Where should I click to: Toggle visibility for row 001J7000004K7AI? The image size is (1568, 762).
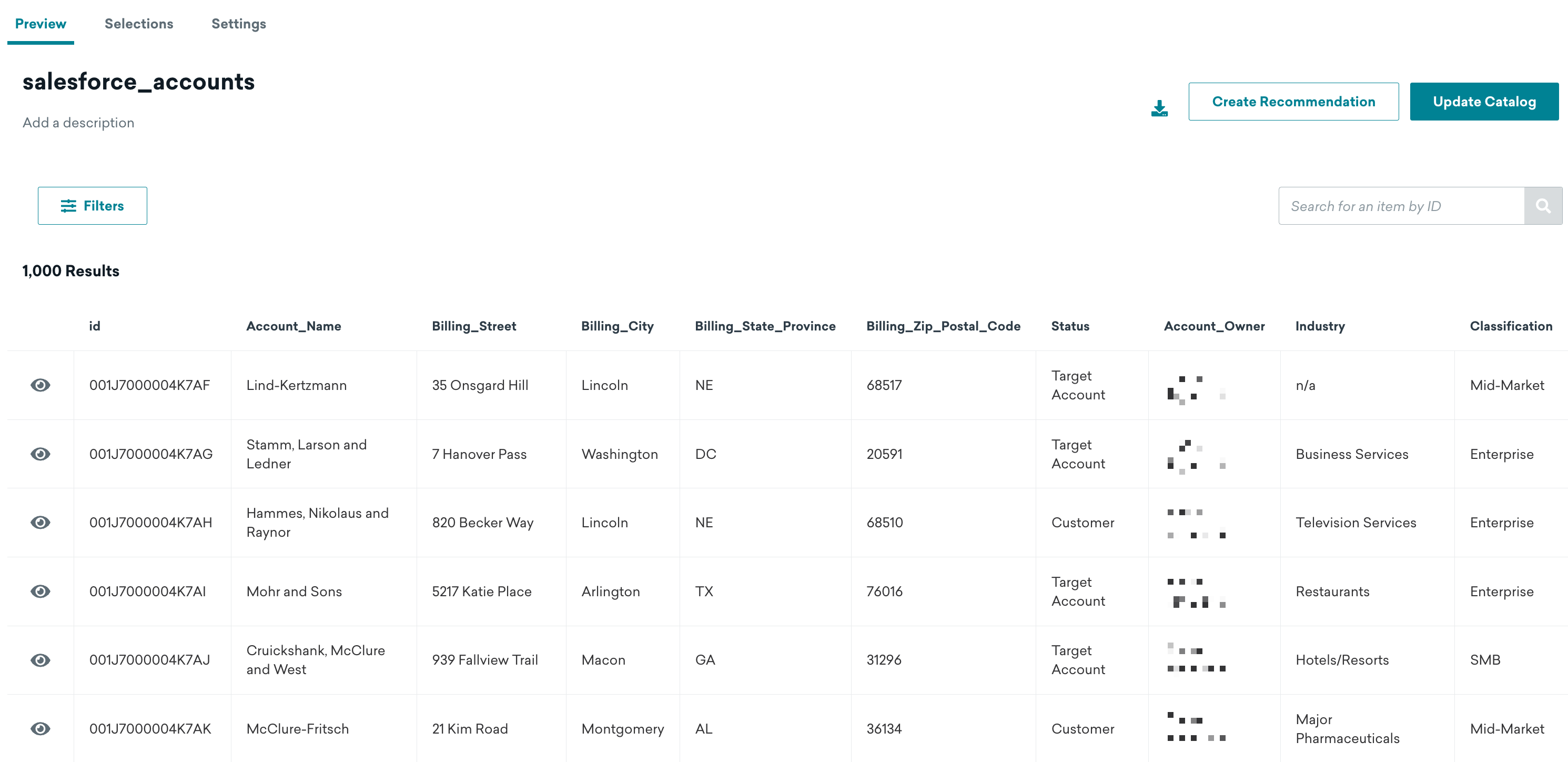41,591
